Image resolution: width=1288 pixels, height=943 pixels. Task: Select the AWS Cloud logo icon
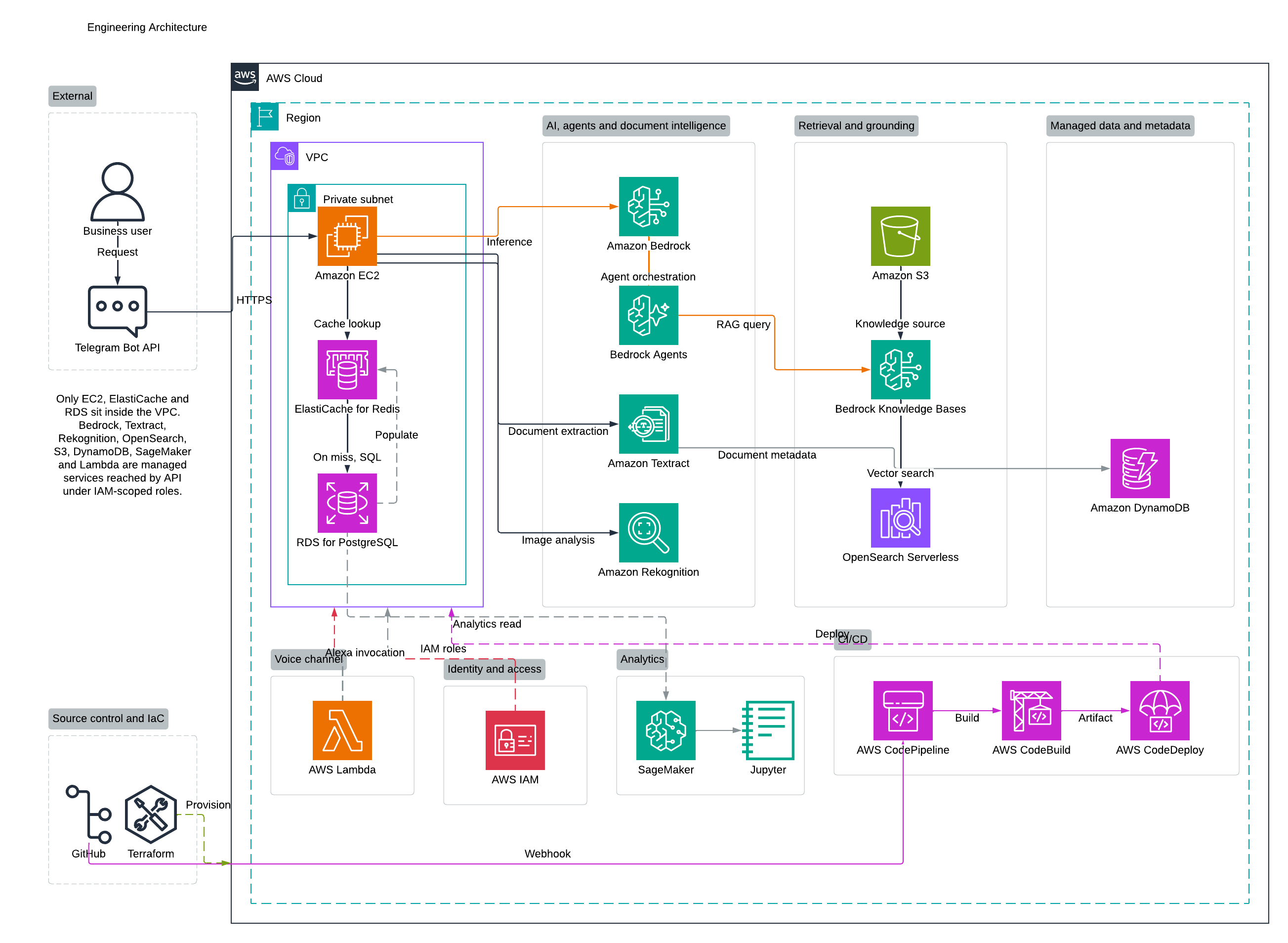(x=245, y=77)
